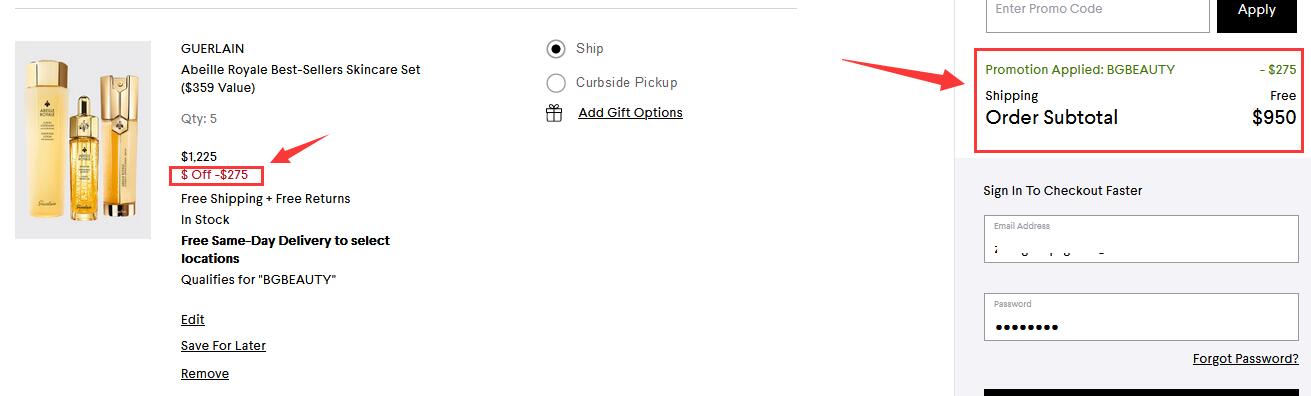Click the gift box icon
The image size is (1311, 396).
point(554,113)
